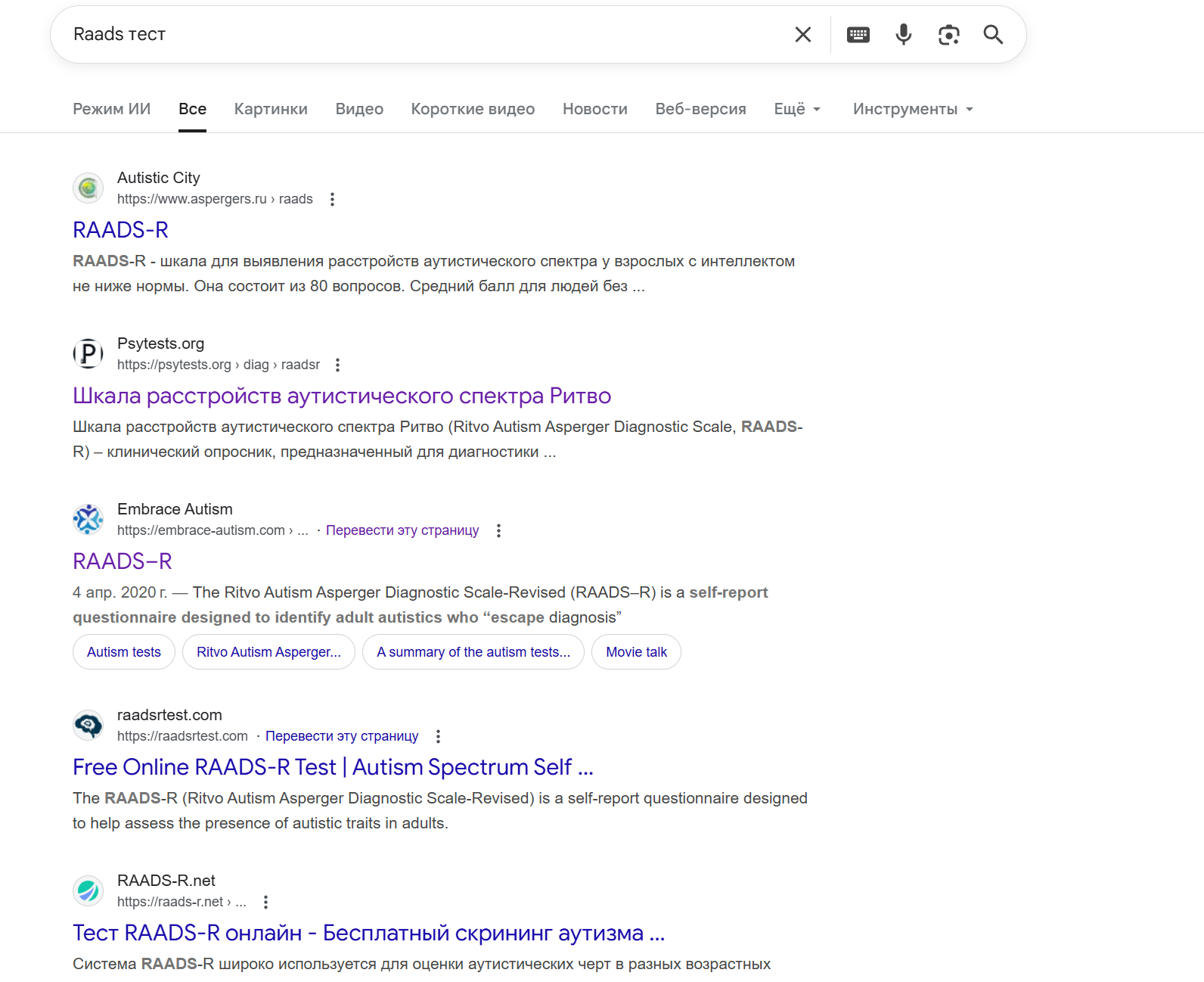Select the Все tab
Viewport: 1204px width, 982px height.
click(192, 109)
